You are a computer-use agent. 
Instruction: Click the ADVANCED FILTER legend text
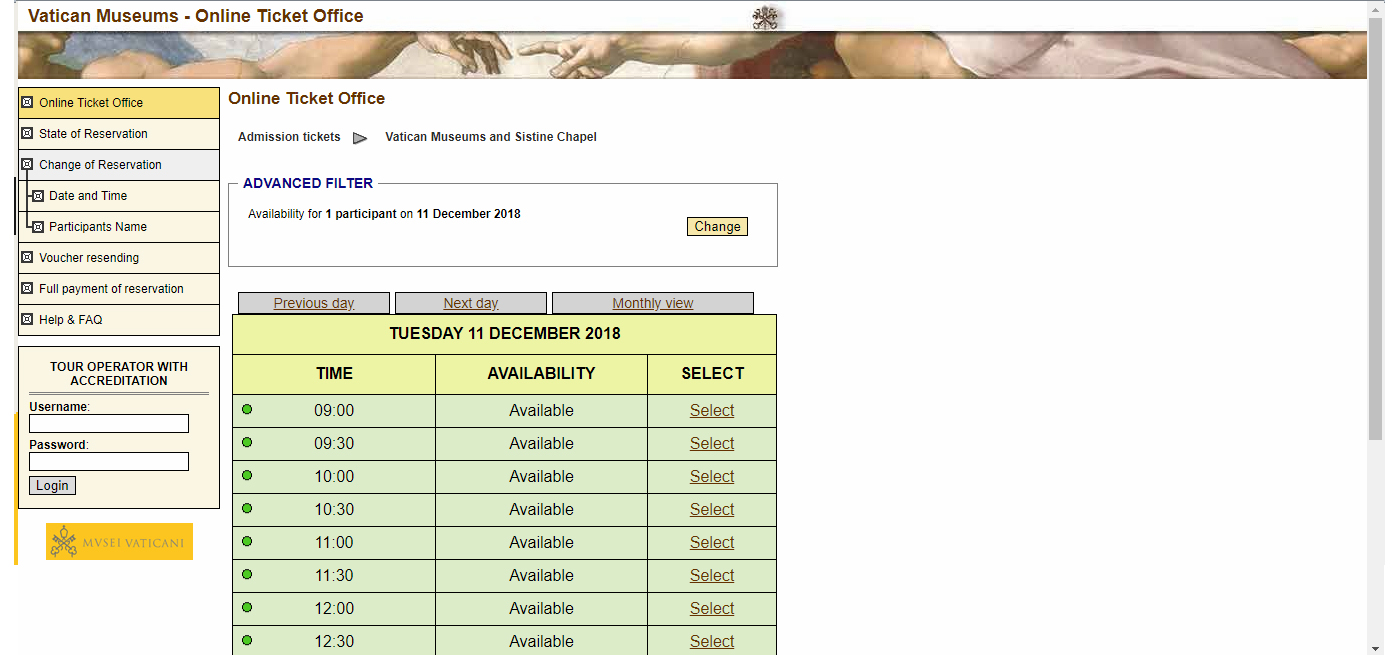pyautogui.click(x=308, y=184)
